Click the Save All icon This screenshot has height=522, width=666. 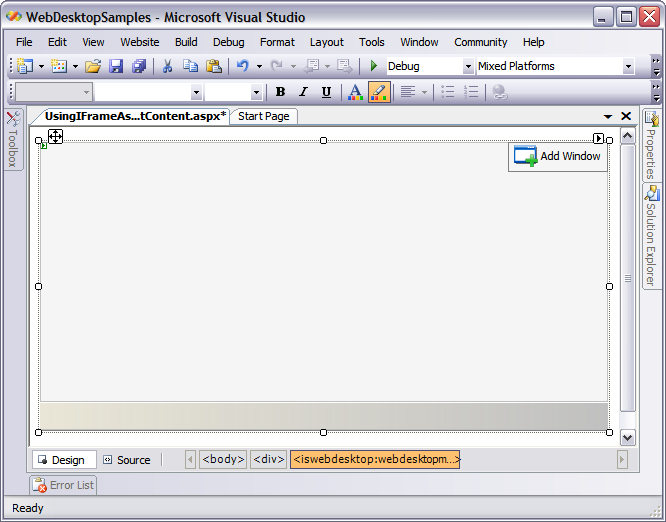(x=139, y=66)
